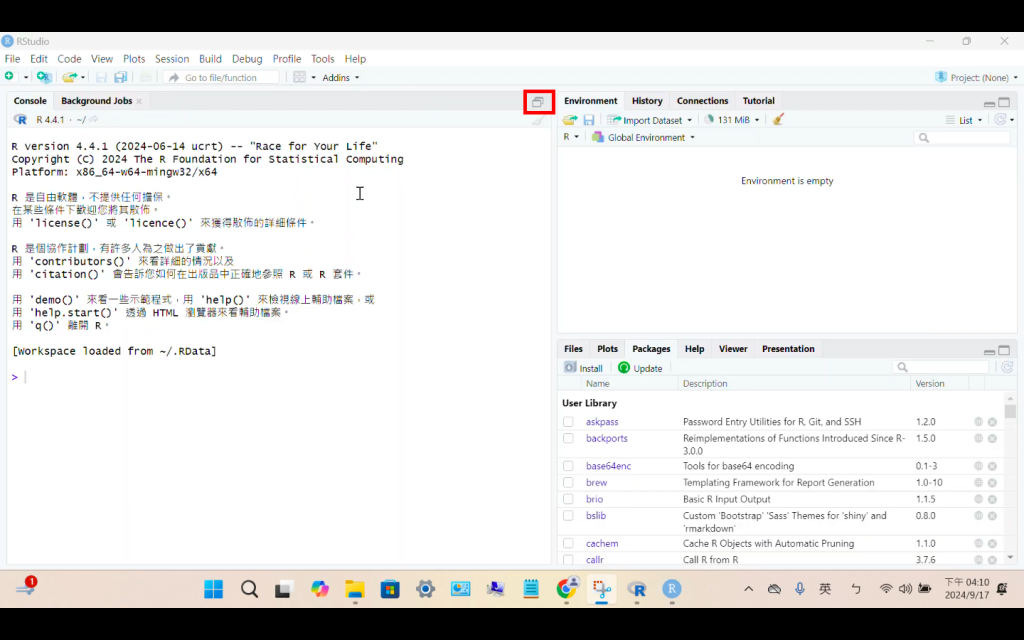Close the Background Jobs tab
1024x640 pixels.
point(139,101)
